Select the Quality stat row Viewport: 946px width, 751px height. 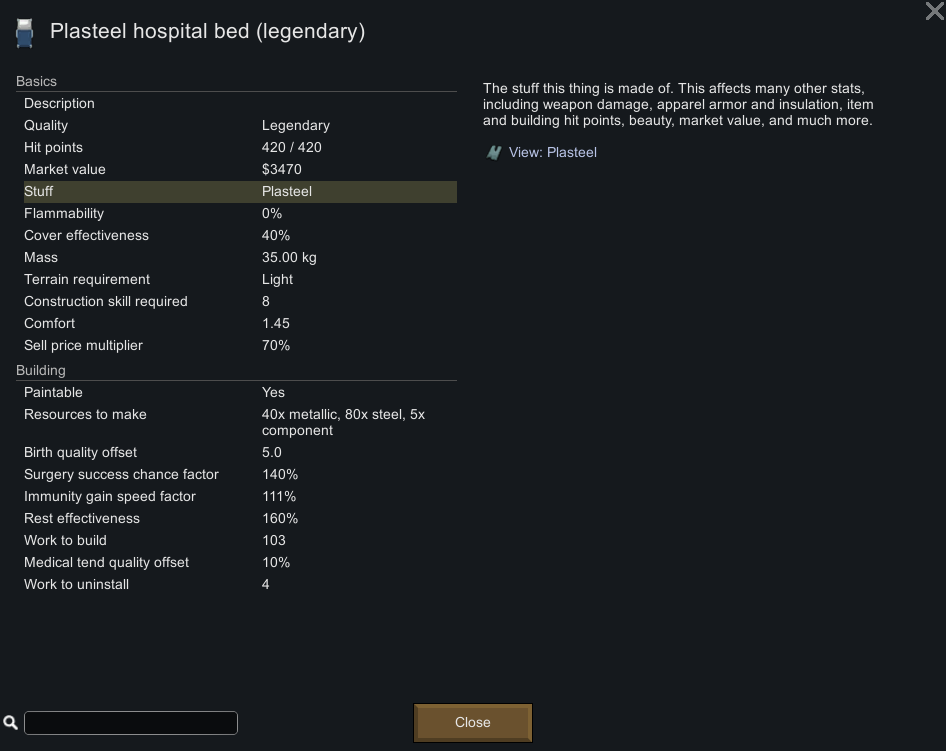tap(238, 126)
